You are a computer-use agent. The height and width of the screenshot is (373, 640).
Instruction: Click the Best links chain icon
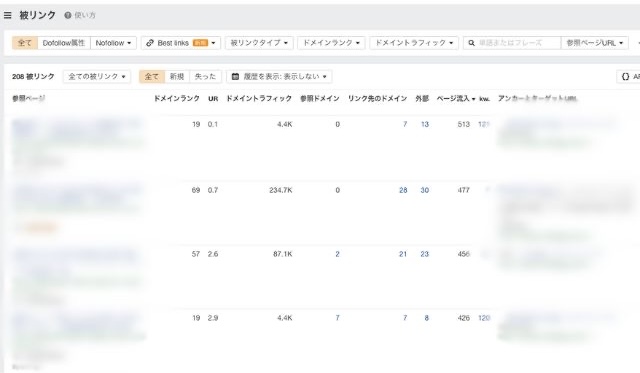pos(150,43)
